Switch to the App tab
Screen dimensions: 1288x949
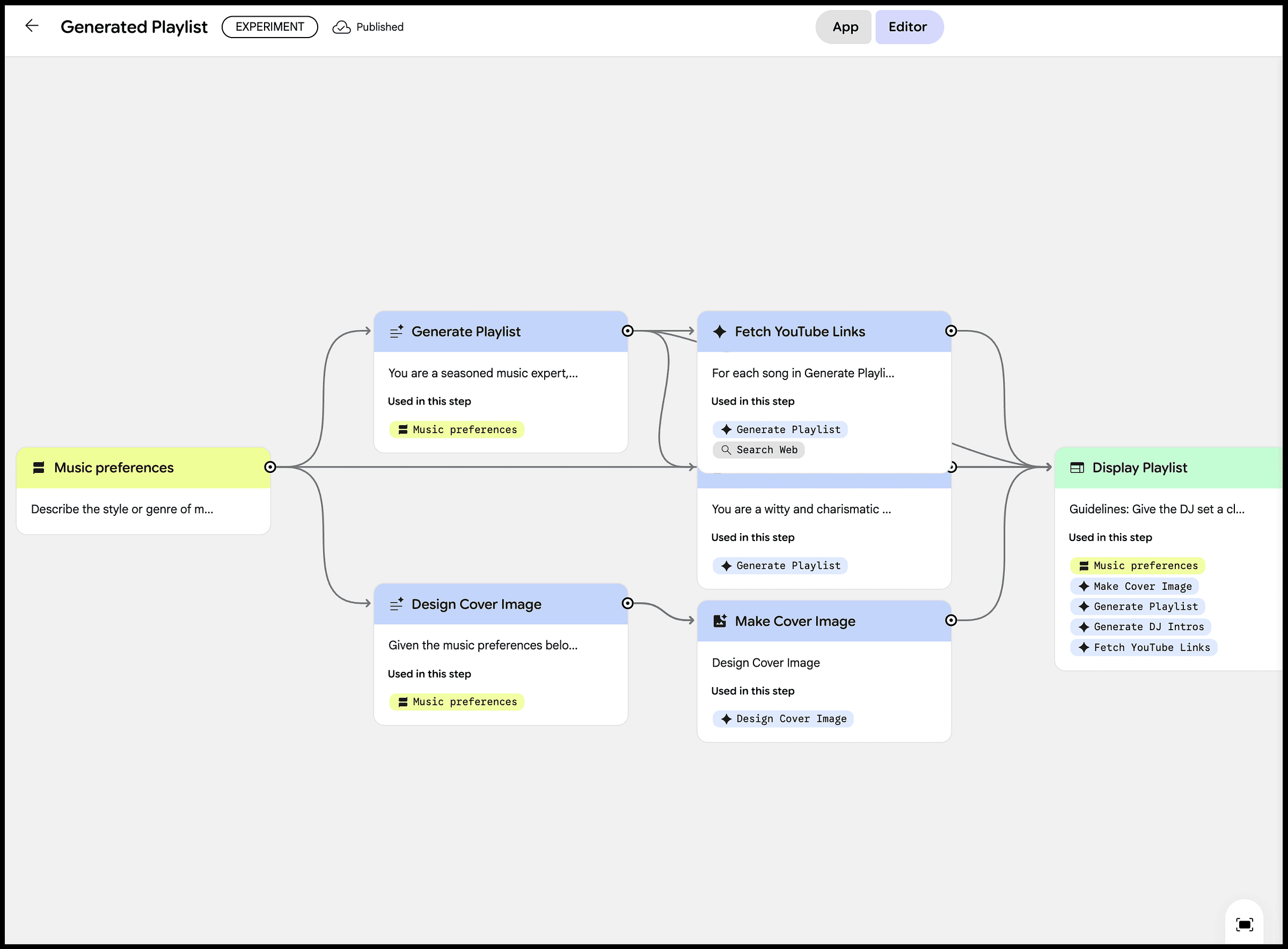click(x=845, y=27)
